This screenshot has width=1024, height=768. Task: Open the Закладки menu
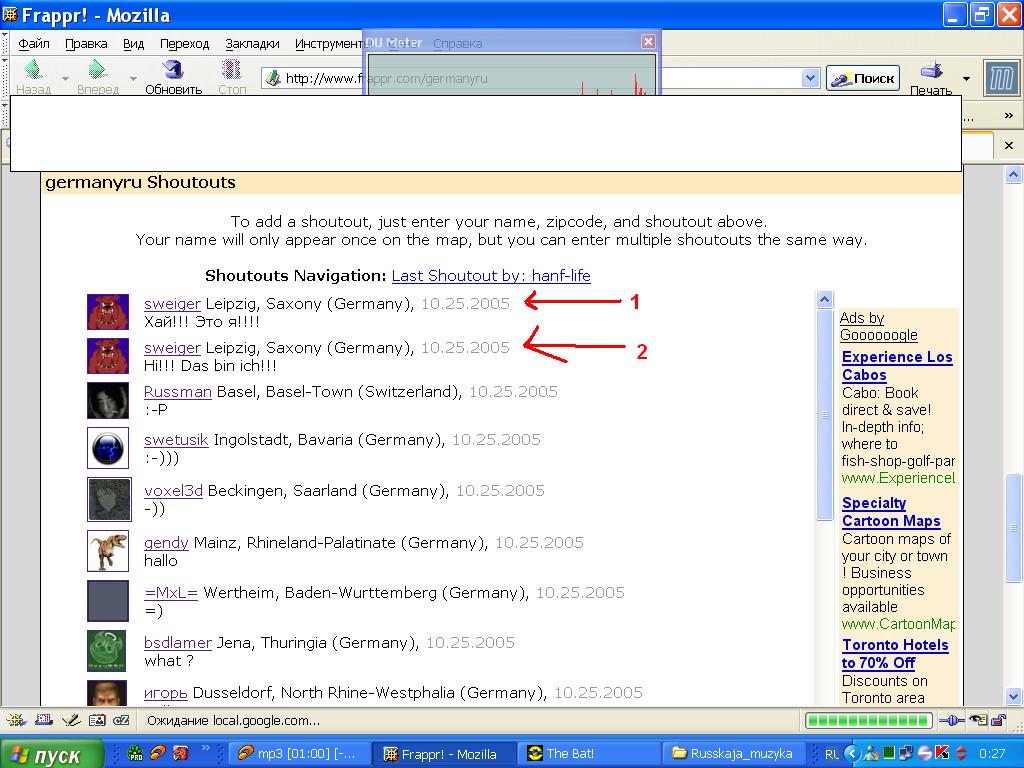(252, 44)
